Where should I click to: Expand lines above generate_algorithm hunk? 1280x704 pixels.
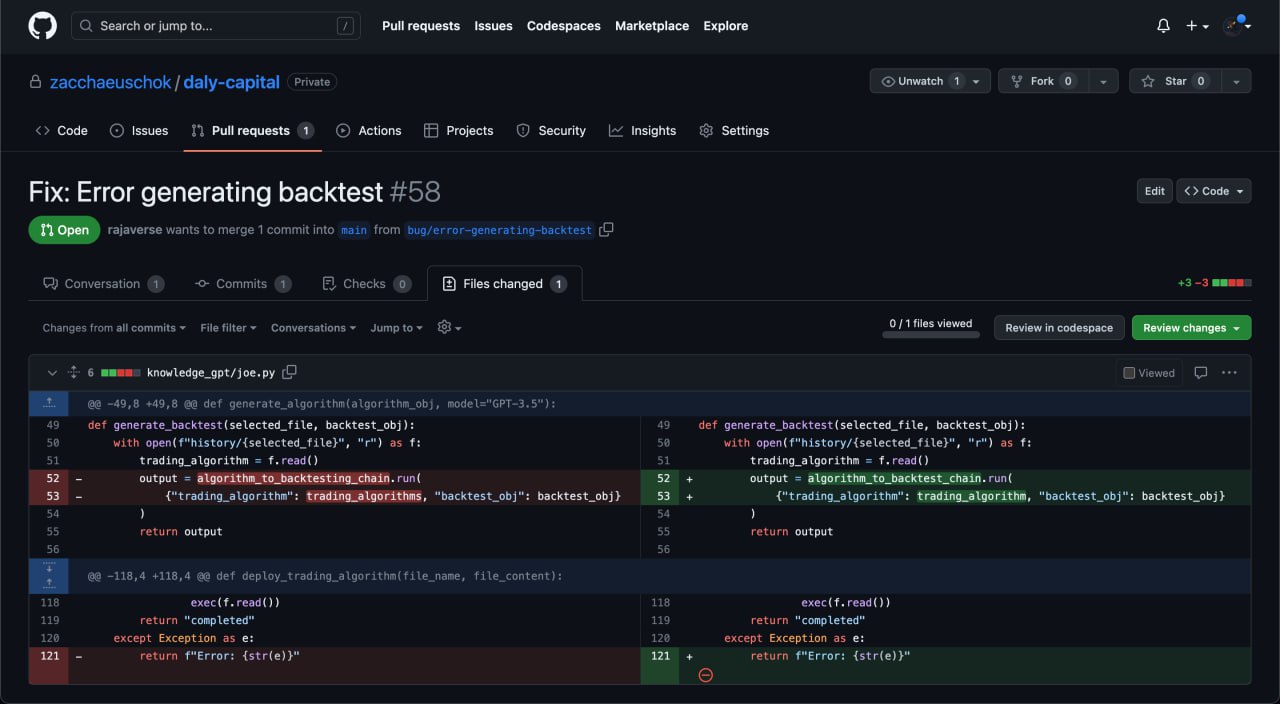point(49,404)
